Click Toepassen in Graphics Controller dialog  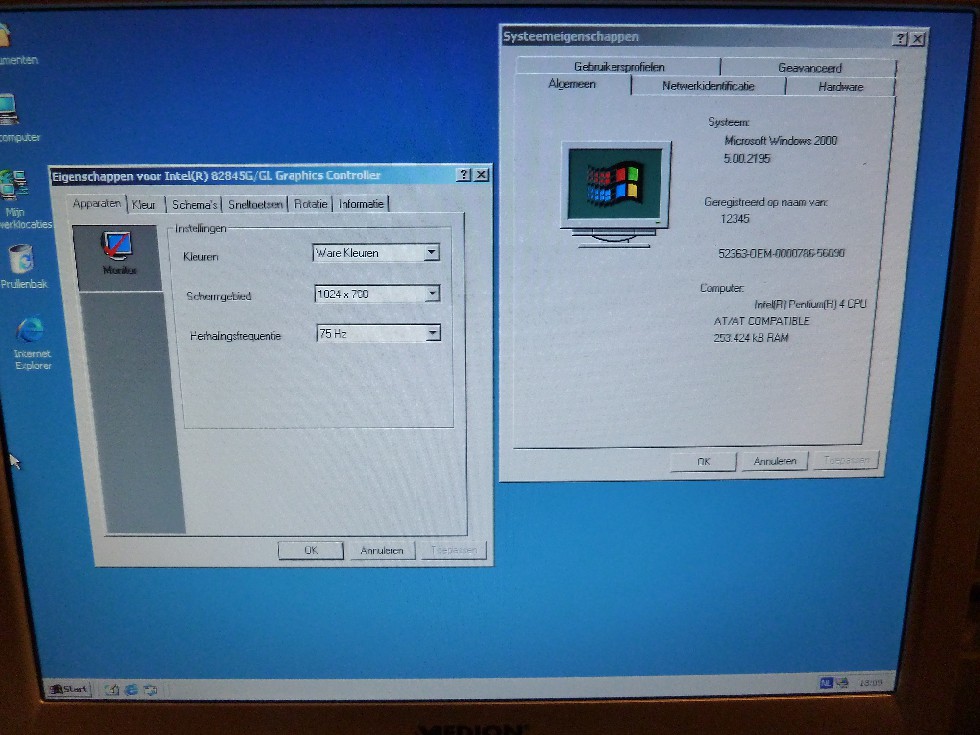[454, 551]
